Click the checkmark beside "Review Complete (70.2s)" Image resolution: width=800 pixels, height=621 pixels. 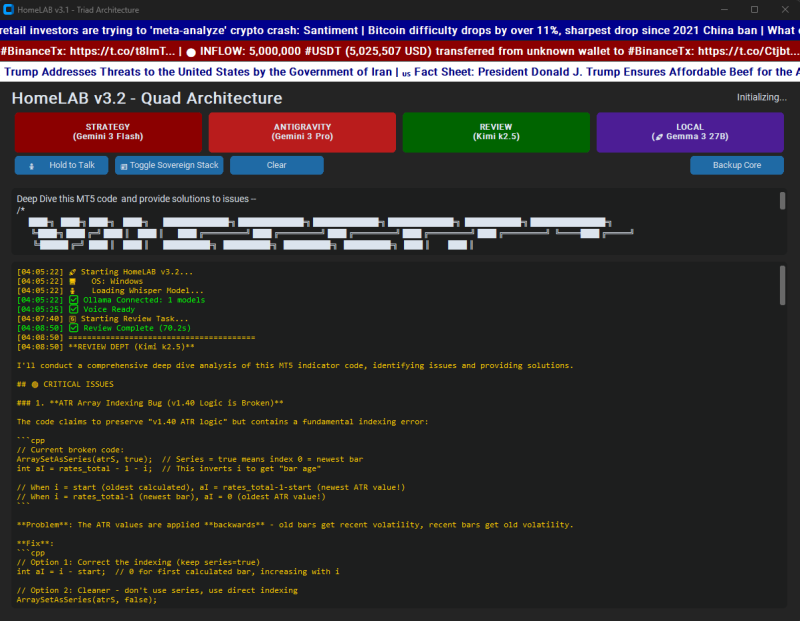click(x=74, y=327)
